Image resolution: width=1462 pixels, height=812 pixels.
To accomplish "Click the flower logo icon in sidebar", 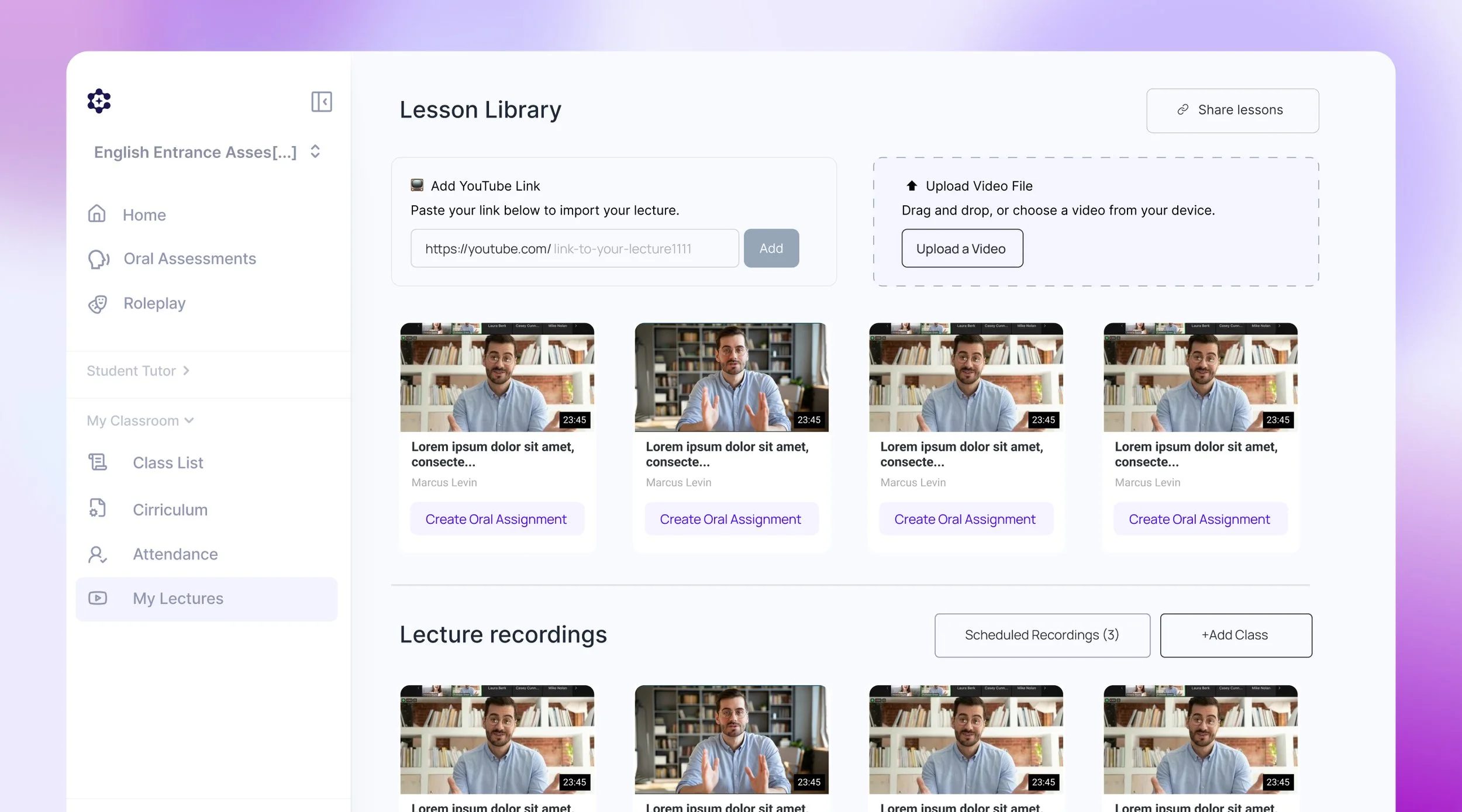I will 99,101.
